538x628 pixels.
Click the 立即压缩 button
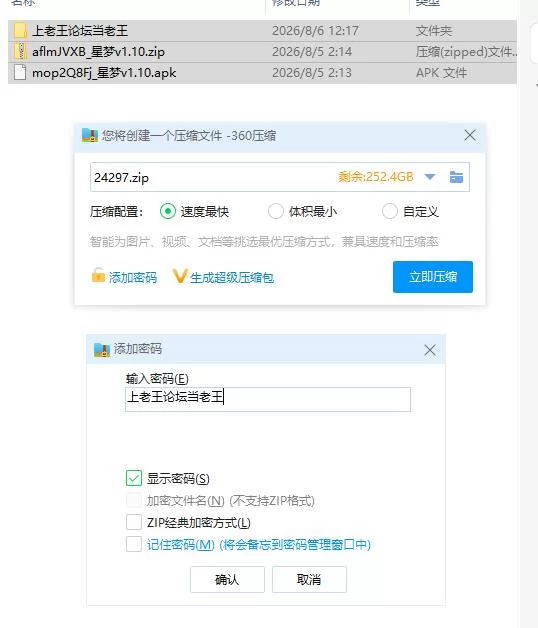433,277
